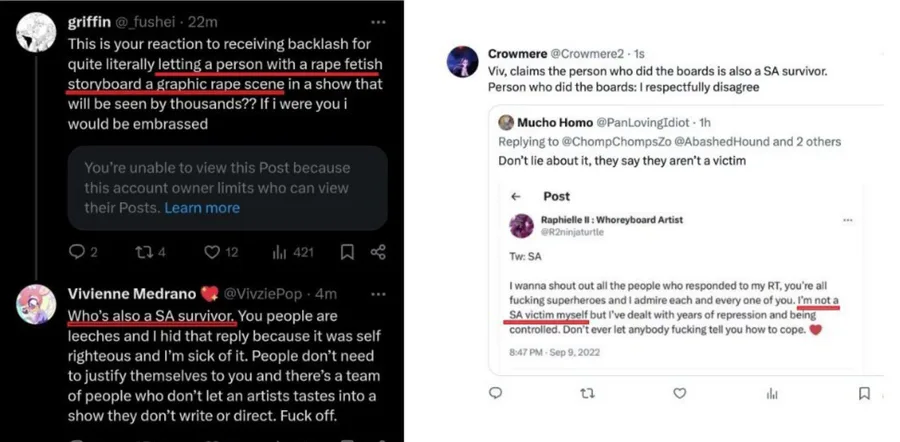Click Raphielle II's profile avatar
900x442 pixels.
click(x=521, y=226)
